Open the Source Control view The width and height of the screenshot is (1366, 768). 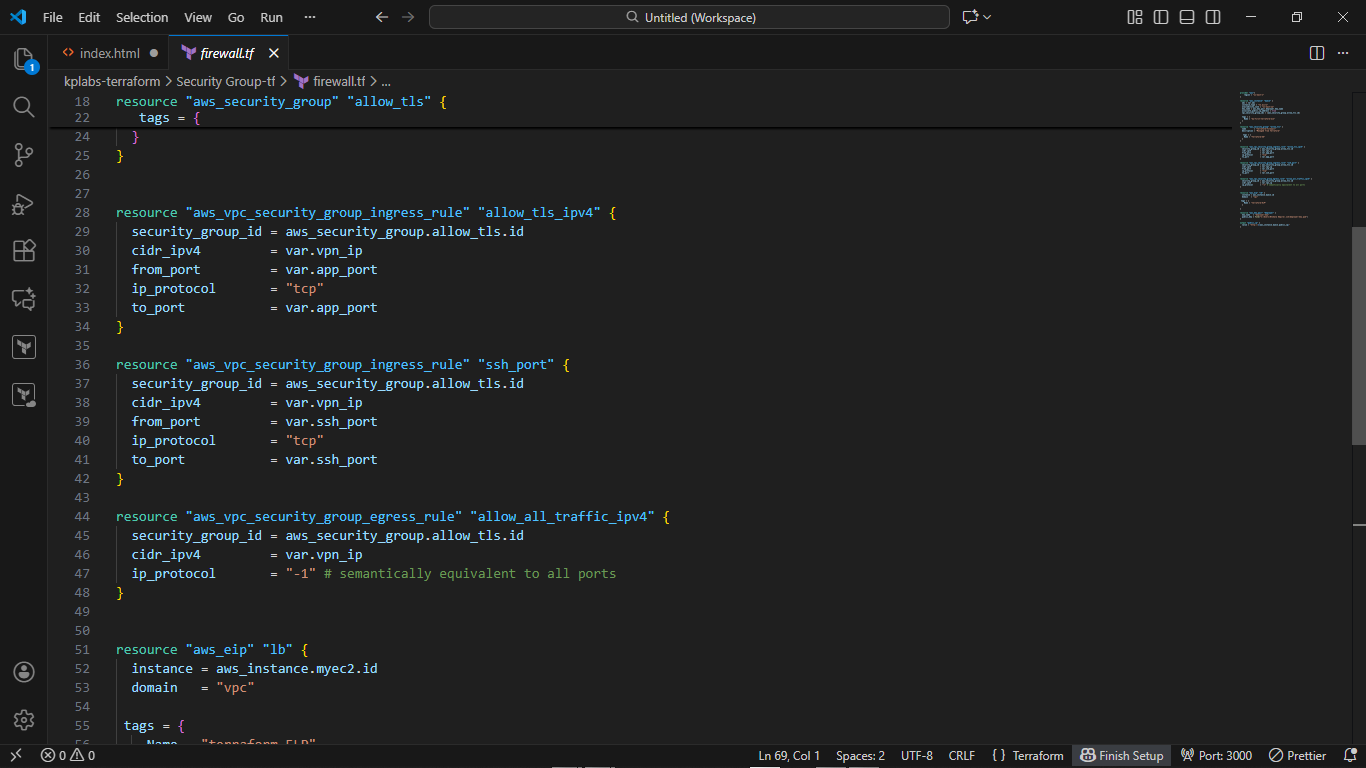pyautogui.click(x=24, y=155)
